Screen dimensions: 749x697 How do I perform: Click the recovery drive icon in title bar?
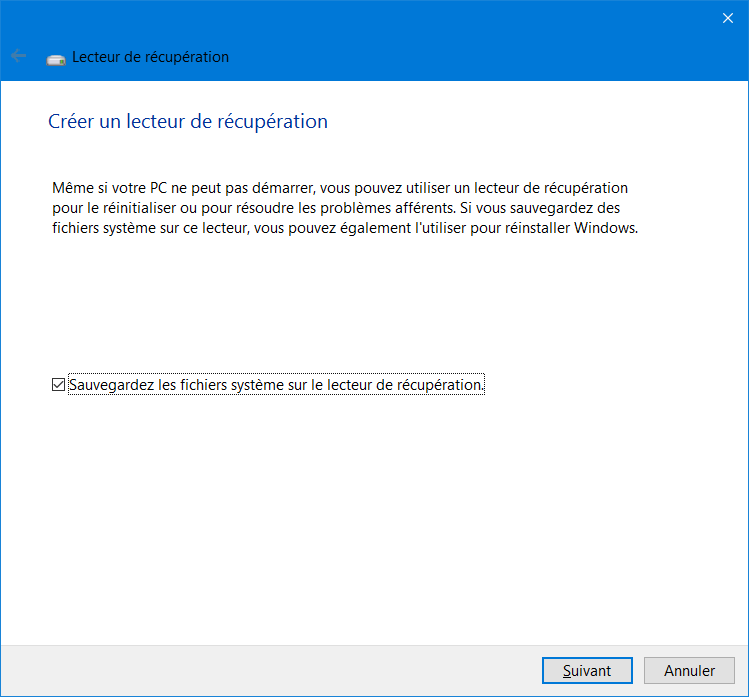(x=57, y=58)
